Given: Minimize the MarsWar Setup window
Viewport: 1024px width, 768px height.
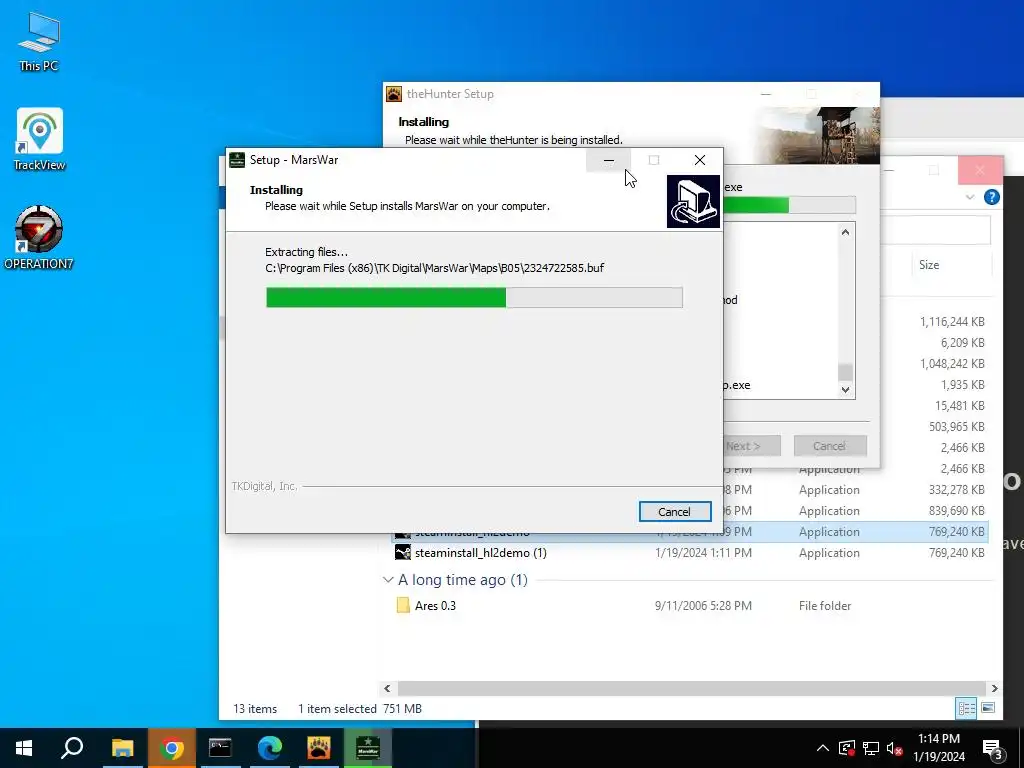Looking at the screenshot, I should click(x=609, y=160).
